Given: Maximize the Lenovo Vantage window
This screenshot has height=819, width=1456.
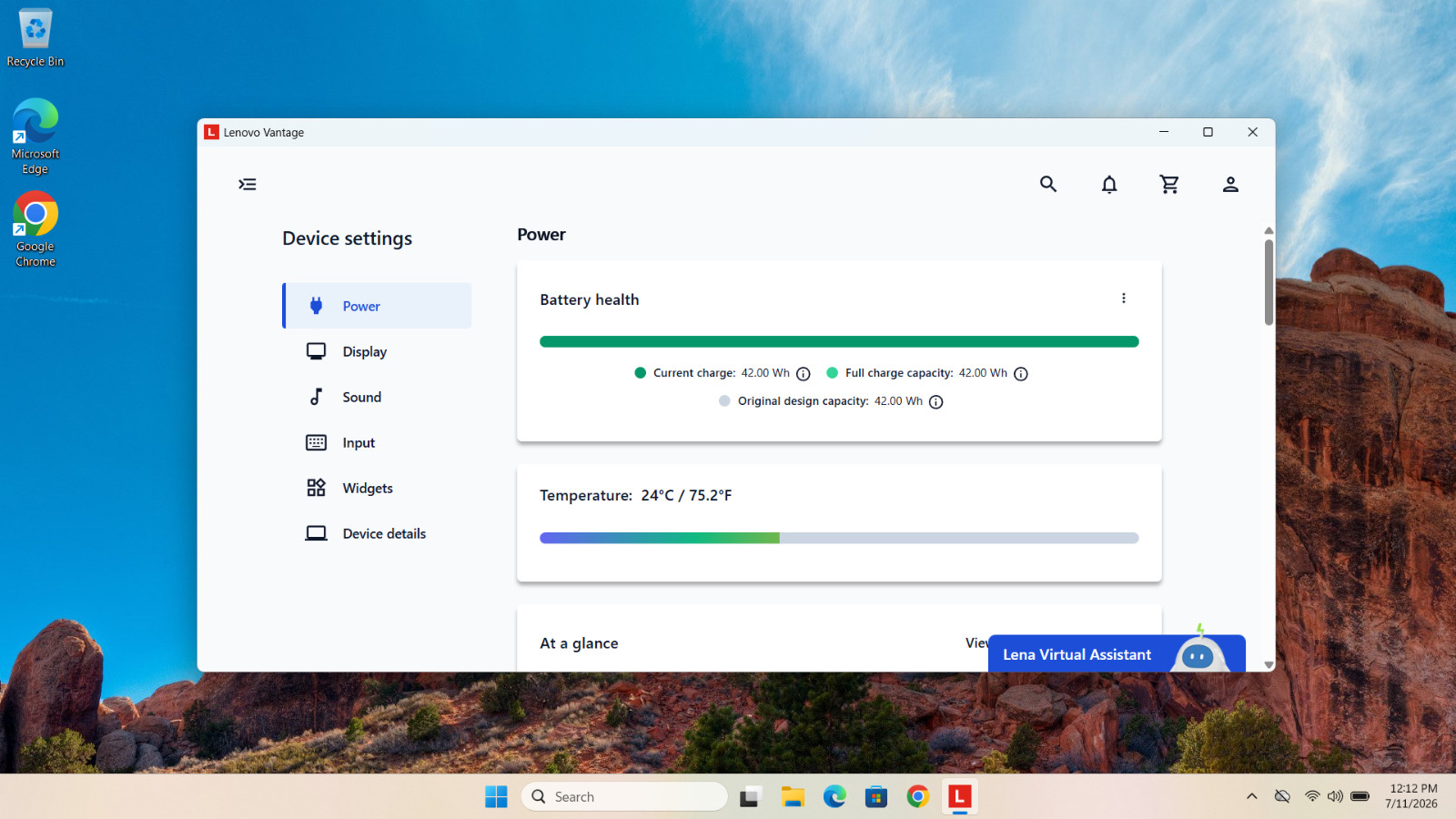Looking at the screenshot, I should tap(1208, 132).
